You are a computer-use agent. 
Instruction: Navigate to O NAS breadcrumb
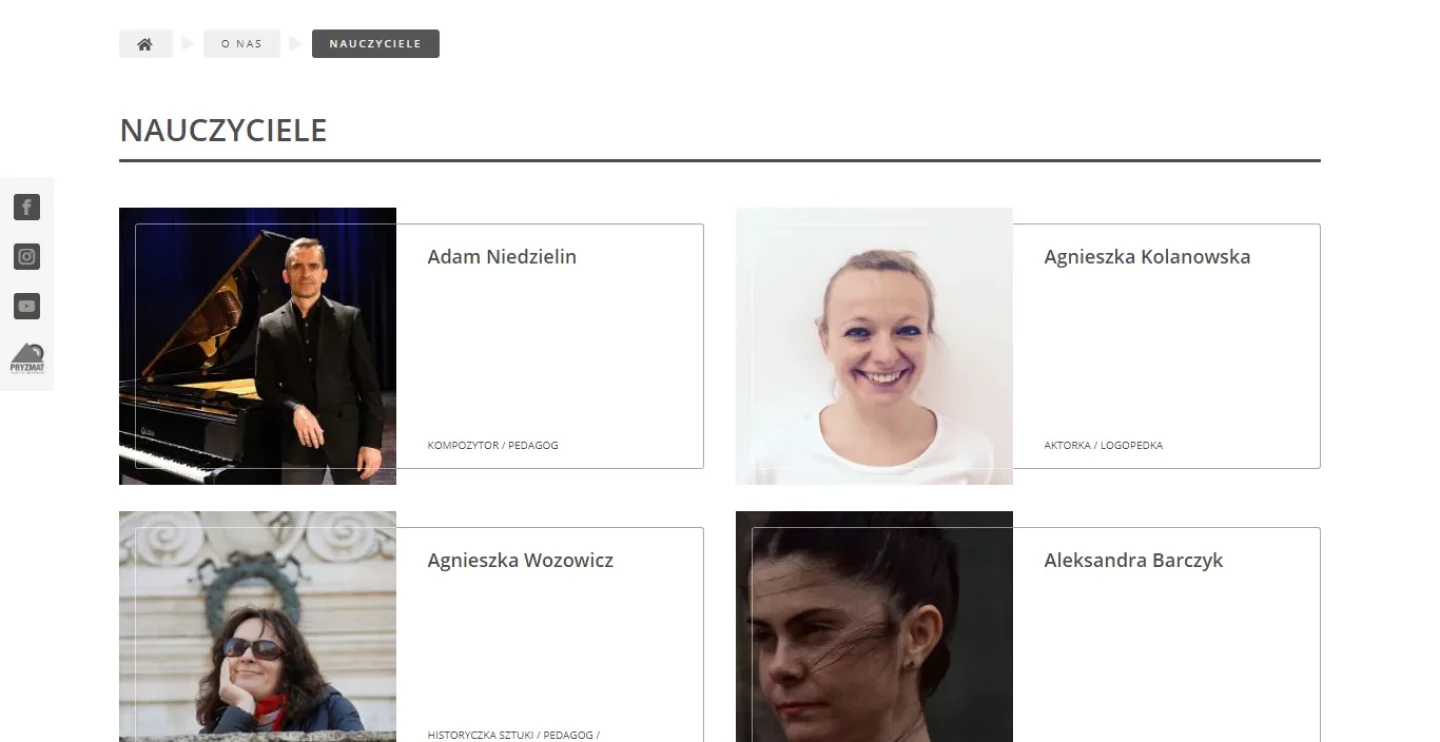point(241,44)
